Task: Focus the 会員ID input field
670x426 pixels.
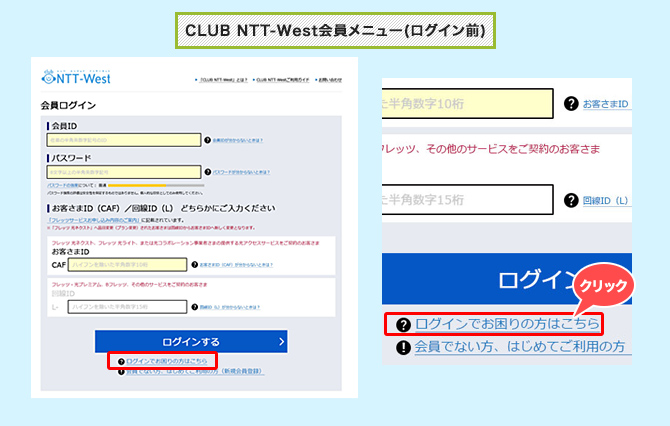Action: point(124,140)
